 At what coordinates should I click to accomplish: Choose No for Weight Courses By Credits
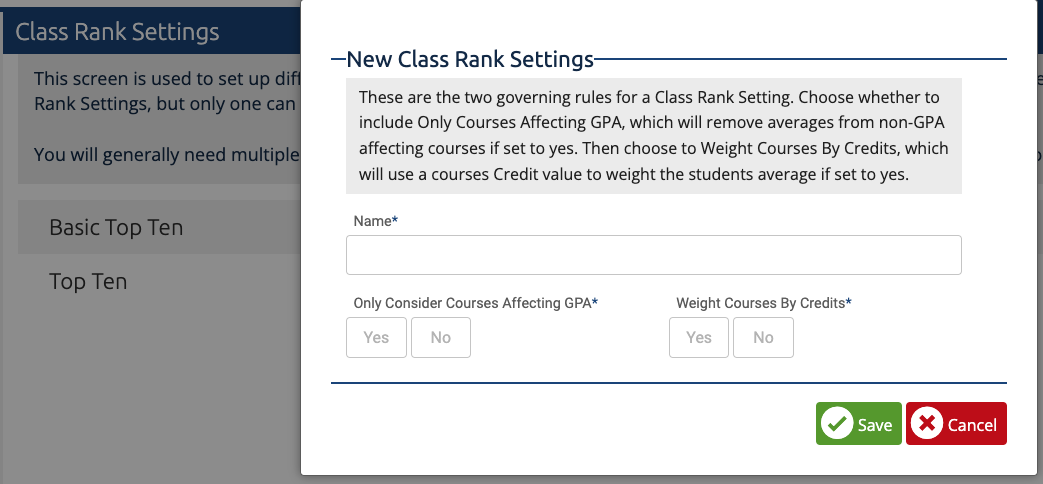(x=763, y=338)
